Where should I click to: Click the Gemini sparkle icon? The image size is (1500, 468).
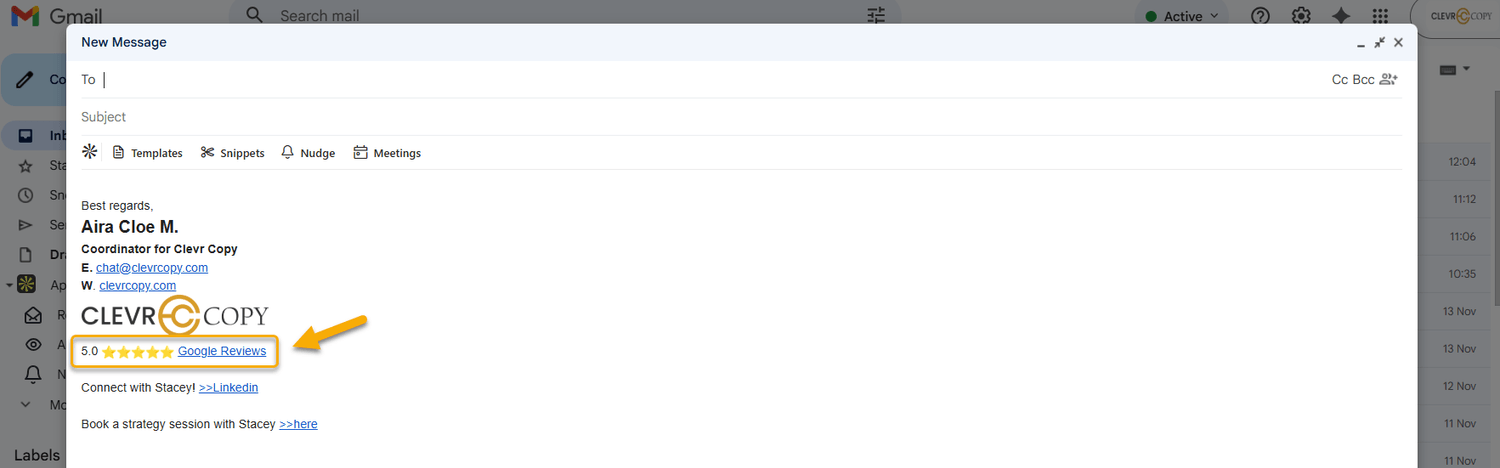pyautogui.click(x=1341, y=16)
